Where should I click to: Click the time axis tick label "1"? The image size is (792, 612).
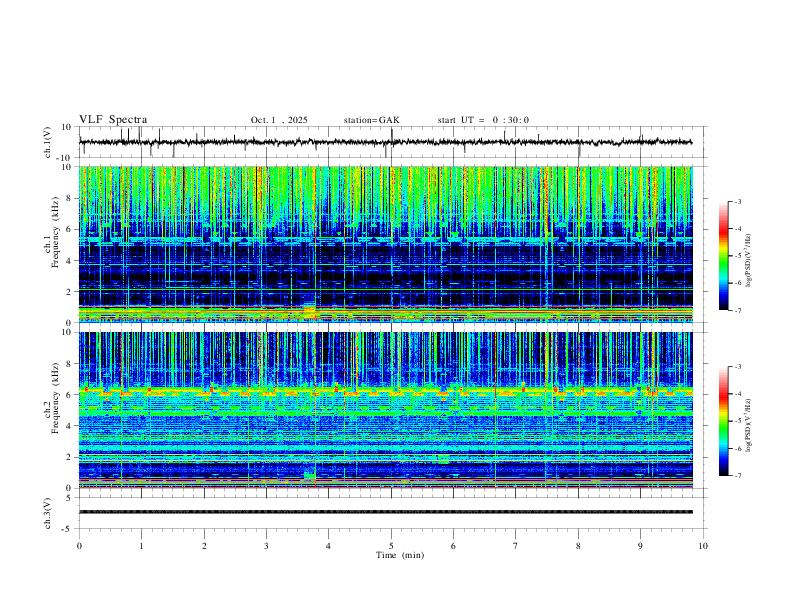coord(141,546)
